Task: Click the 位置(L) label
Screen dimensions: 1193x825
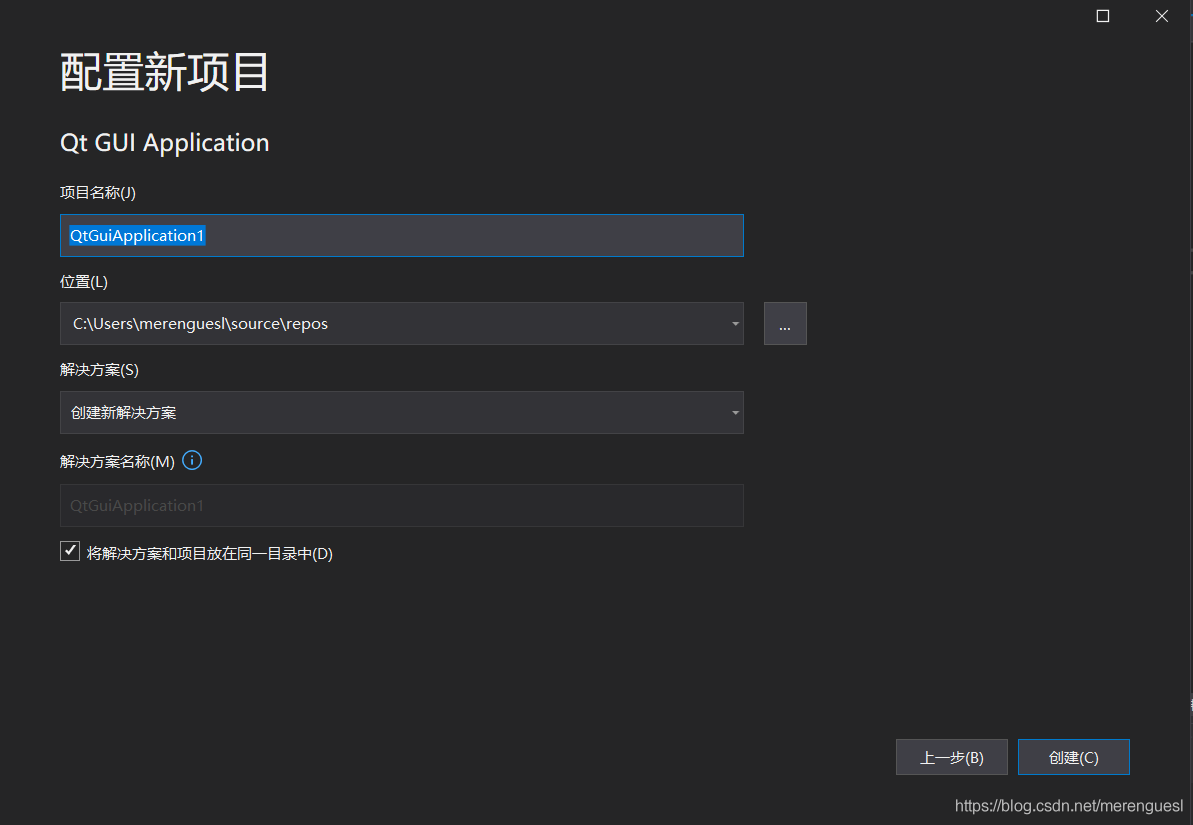Action: click(84, 281)
